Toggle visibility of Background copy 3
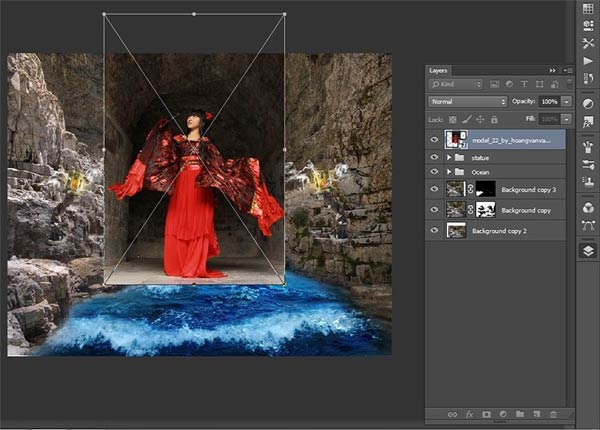600x430 pixels. [434, 189]
